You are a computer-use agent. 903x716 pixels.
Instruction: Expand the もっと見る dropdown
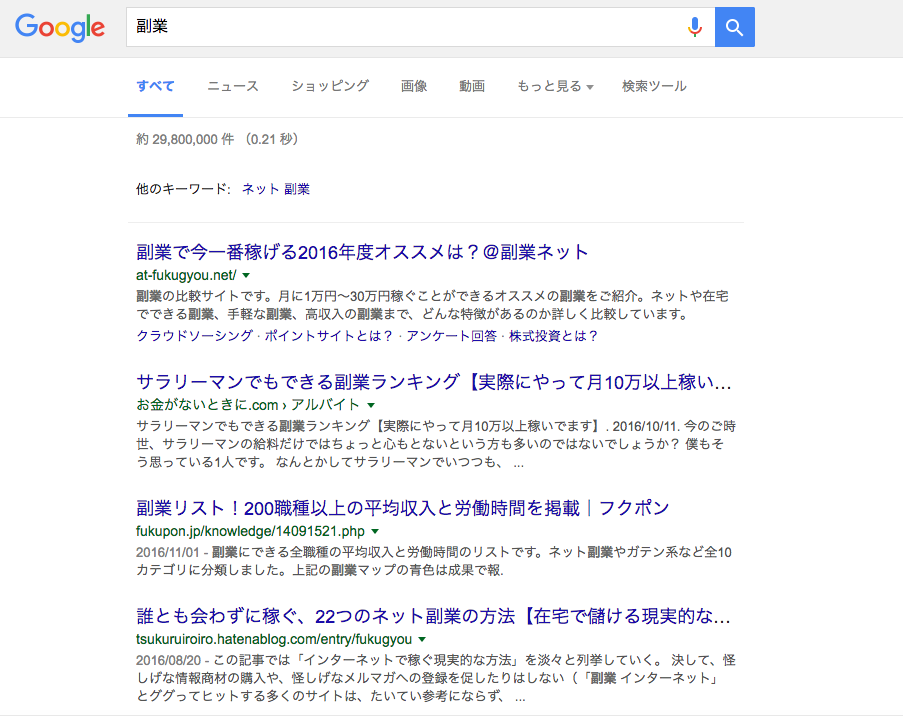555,86
